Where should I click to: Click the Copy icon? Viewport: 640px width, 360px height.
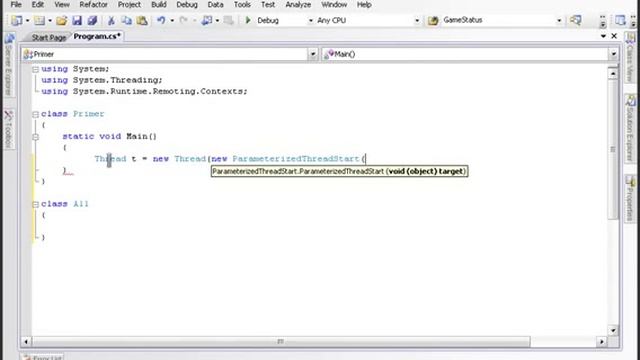127,20
